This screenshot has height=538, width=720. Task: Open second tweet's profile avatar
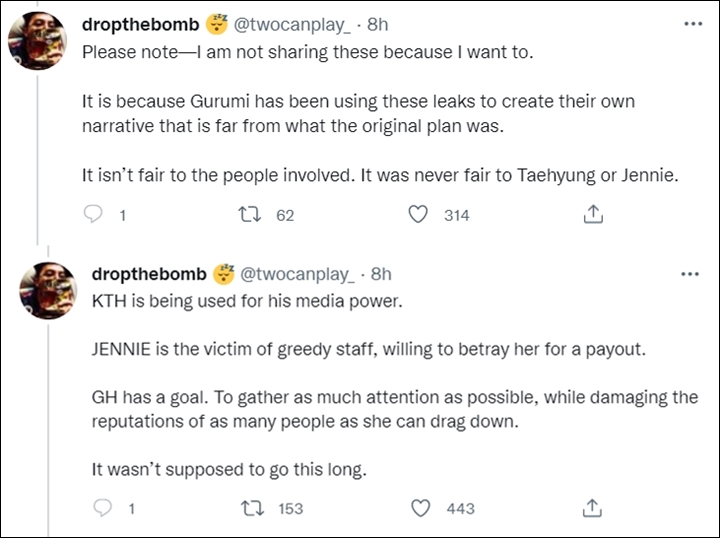[x=48, y=291]
